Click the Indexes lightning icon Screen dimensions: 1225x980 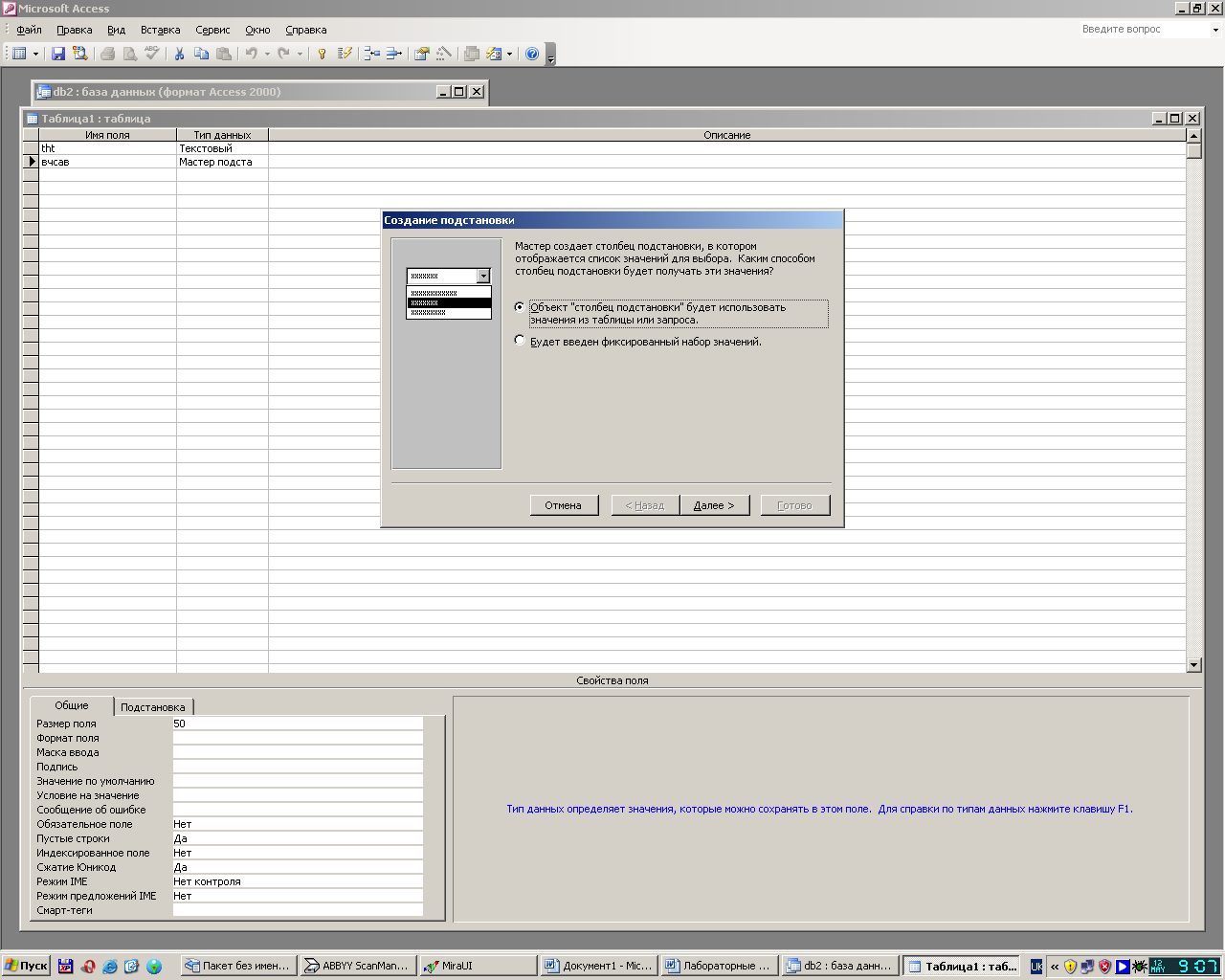click(x=345, y=54)
